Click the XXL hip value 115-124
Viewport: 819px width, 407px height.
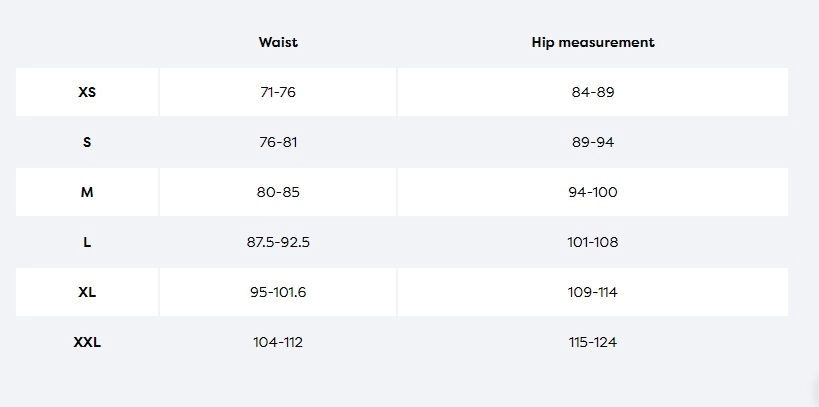(x=593, y=343)
